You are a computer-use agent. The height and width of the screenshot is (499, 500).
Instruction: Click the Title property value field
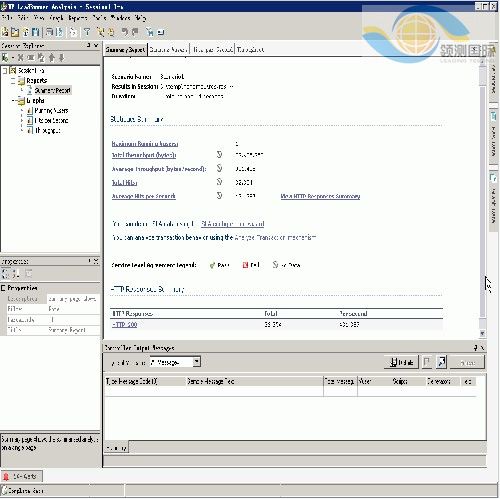click(x=73, y=330)
